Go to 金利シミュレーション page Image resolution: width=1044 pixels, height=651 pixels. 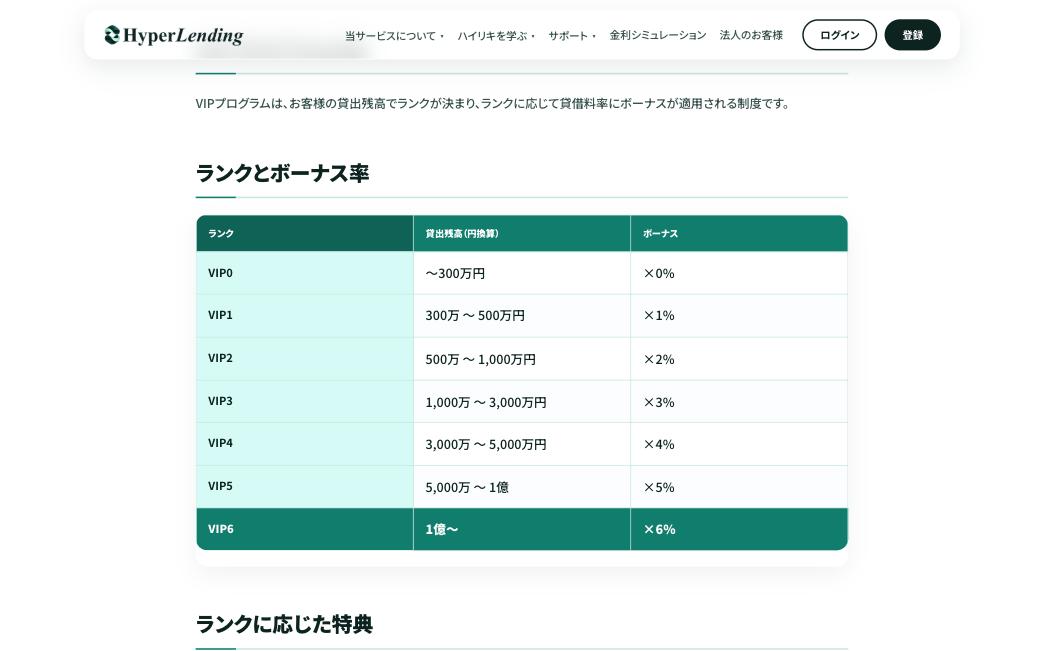pos(658,35)
